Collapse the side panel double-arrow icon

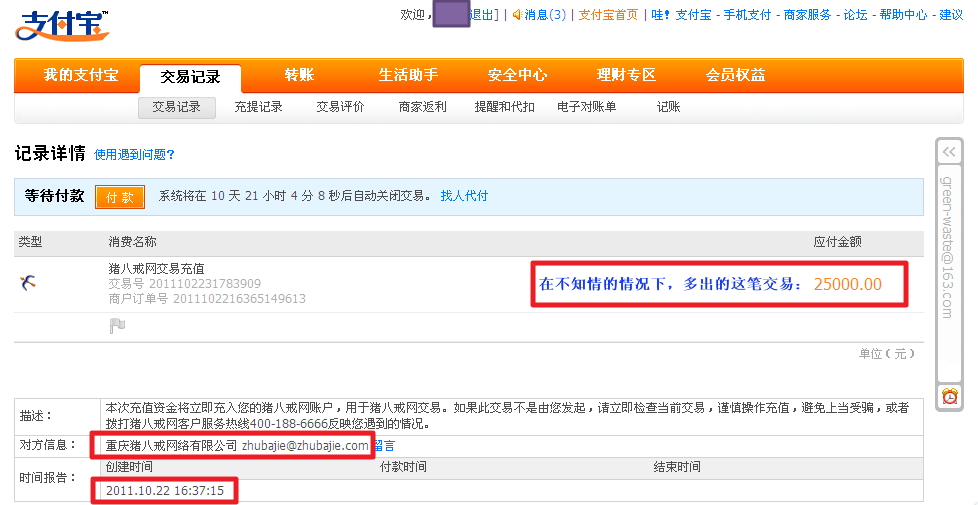(x=949, y=152)
